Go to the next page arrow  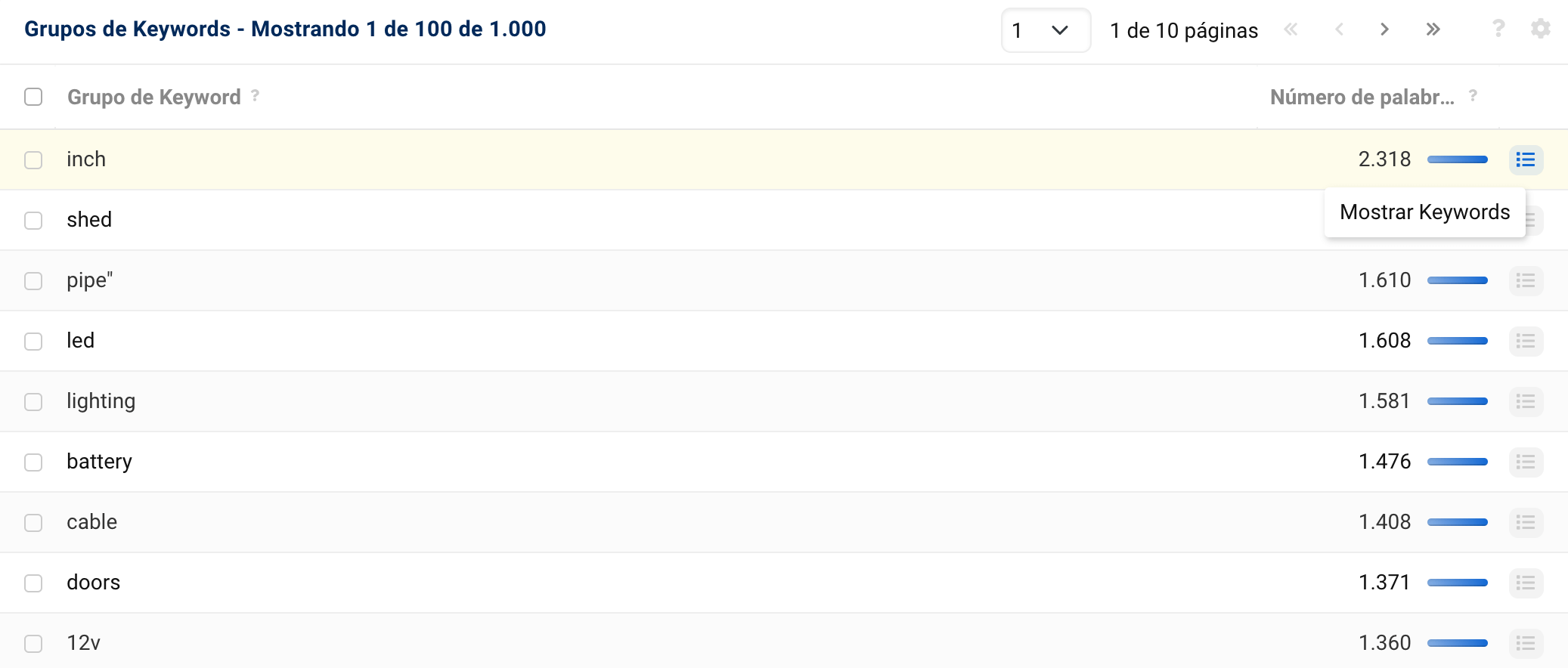point(1384,29)
